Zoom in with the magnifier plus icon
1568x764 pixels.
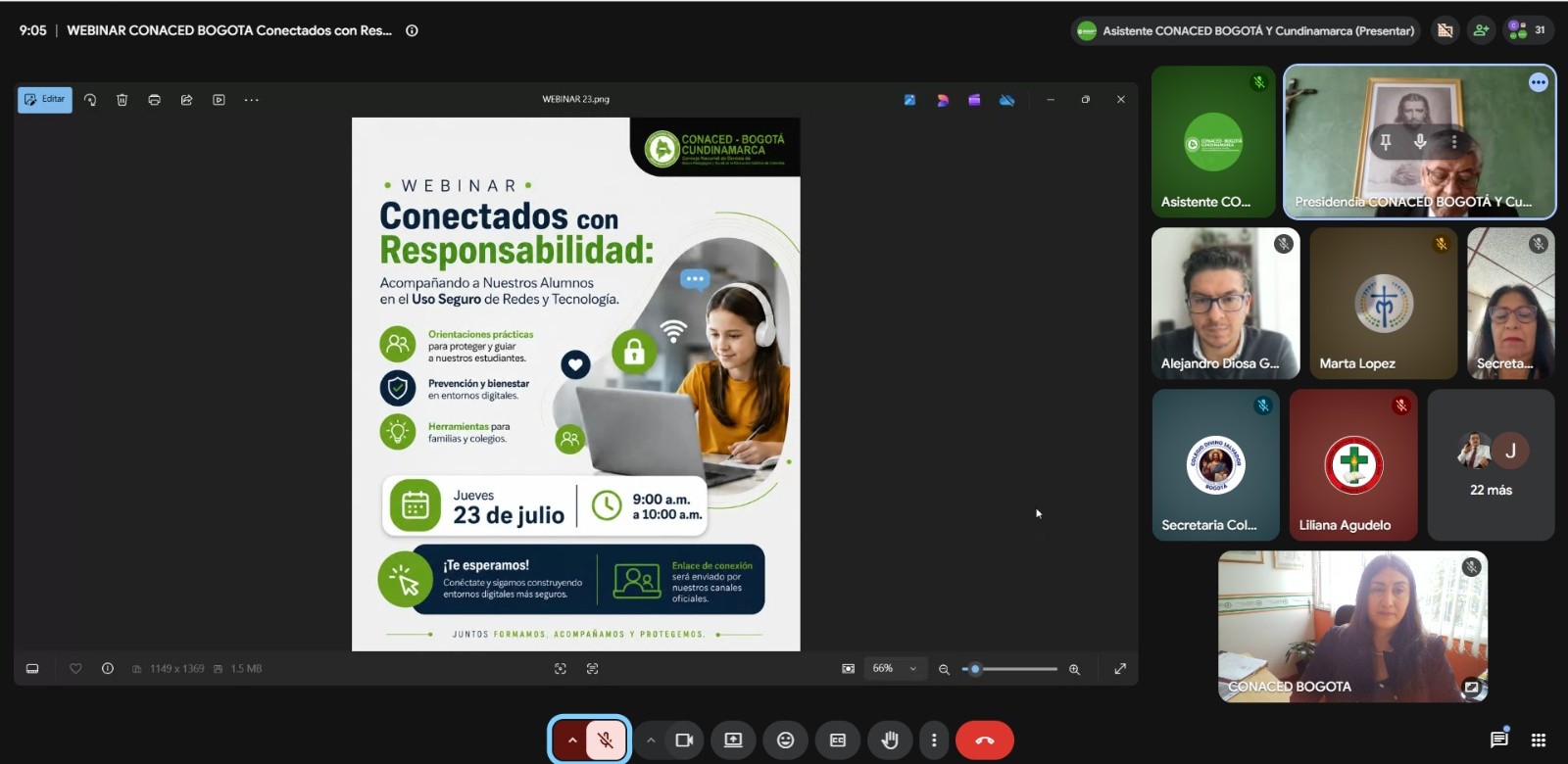tap(1074, 669)
